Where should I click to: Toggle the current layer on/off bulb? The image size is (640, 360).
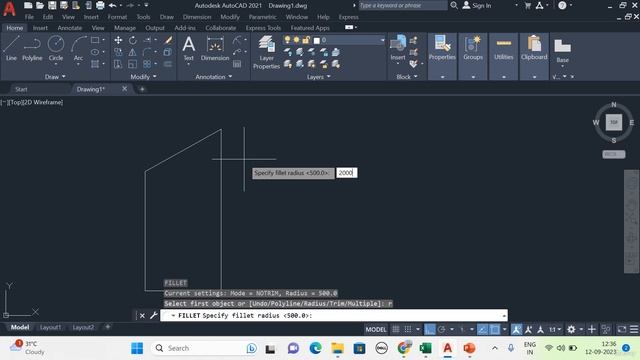287,40
